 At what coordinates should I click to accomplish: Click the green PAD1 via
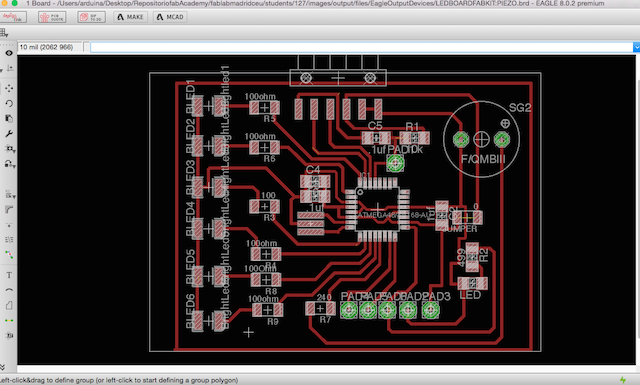coord(395,163)
